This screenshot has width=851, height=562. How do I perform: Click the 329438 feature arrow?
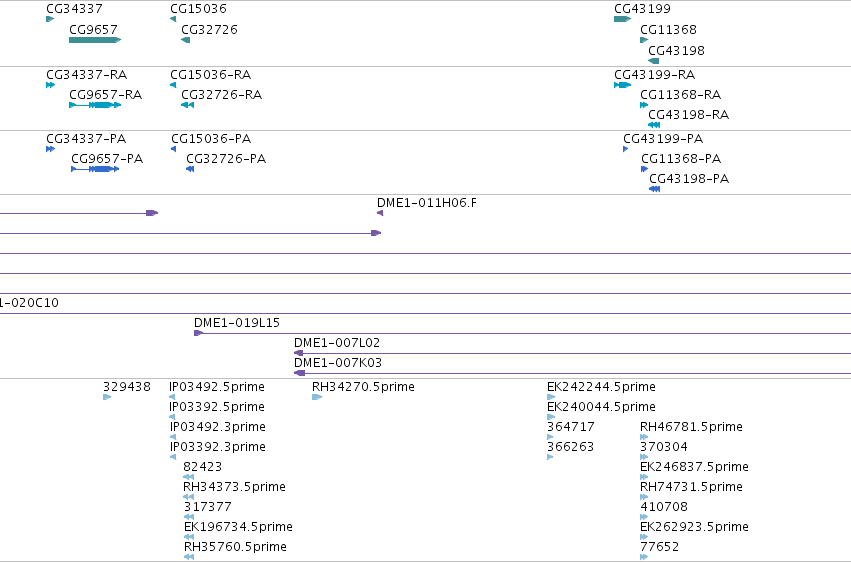107,397
